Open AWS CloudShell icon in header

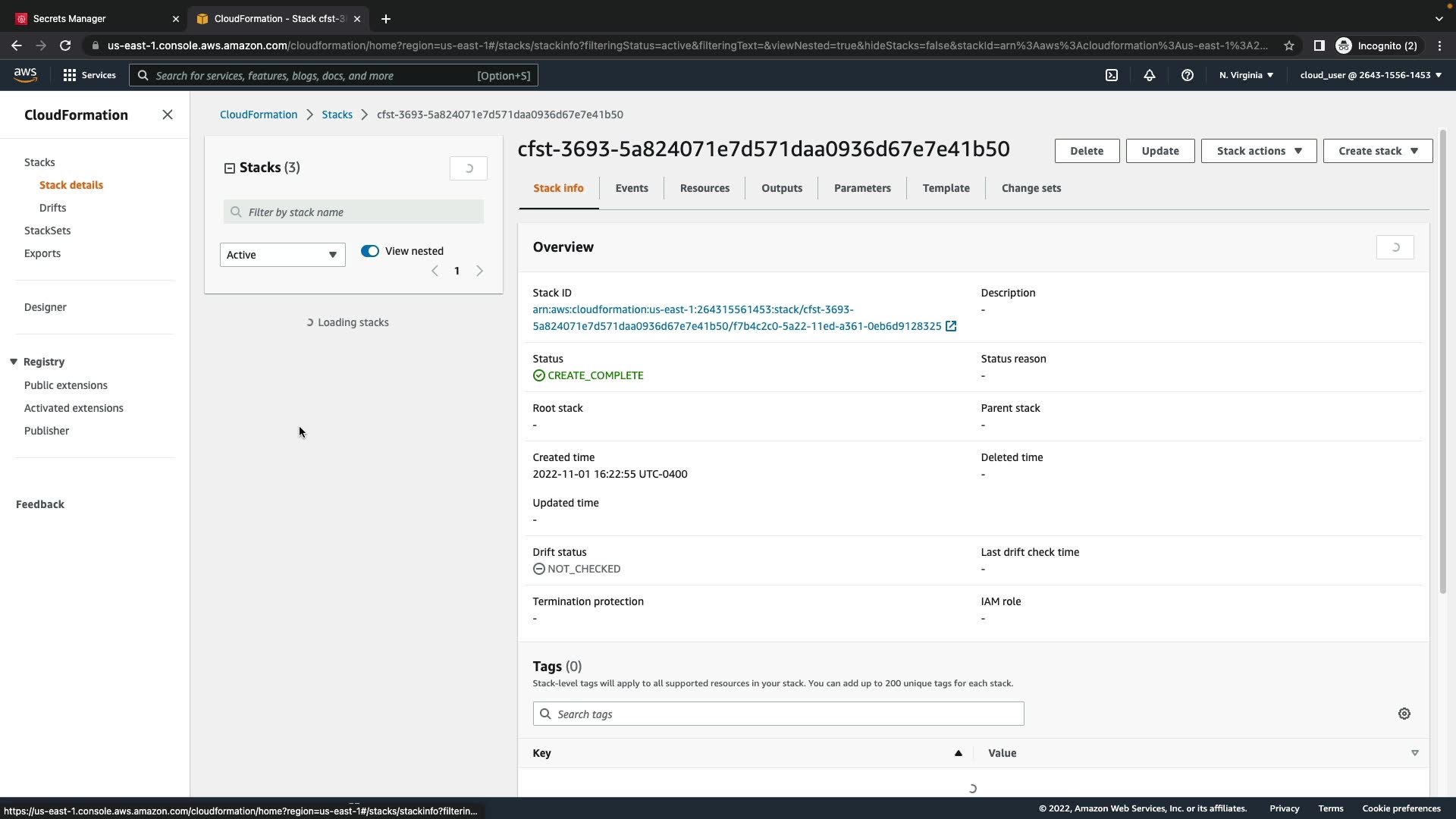pyautogui.click(x=1112, y=75)
